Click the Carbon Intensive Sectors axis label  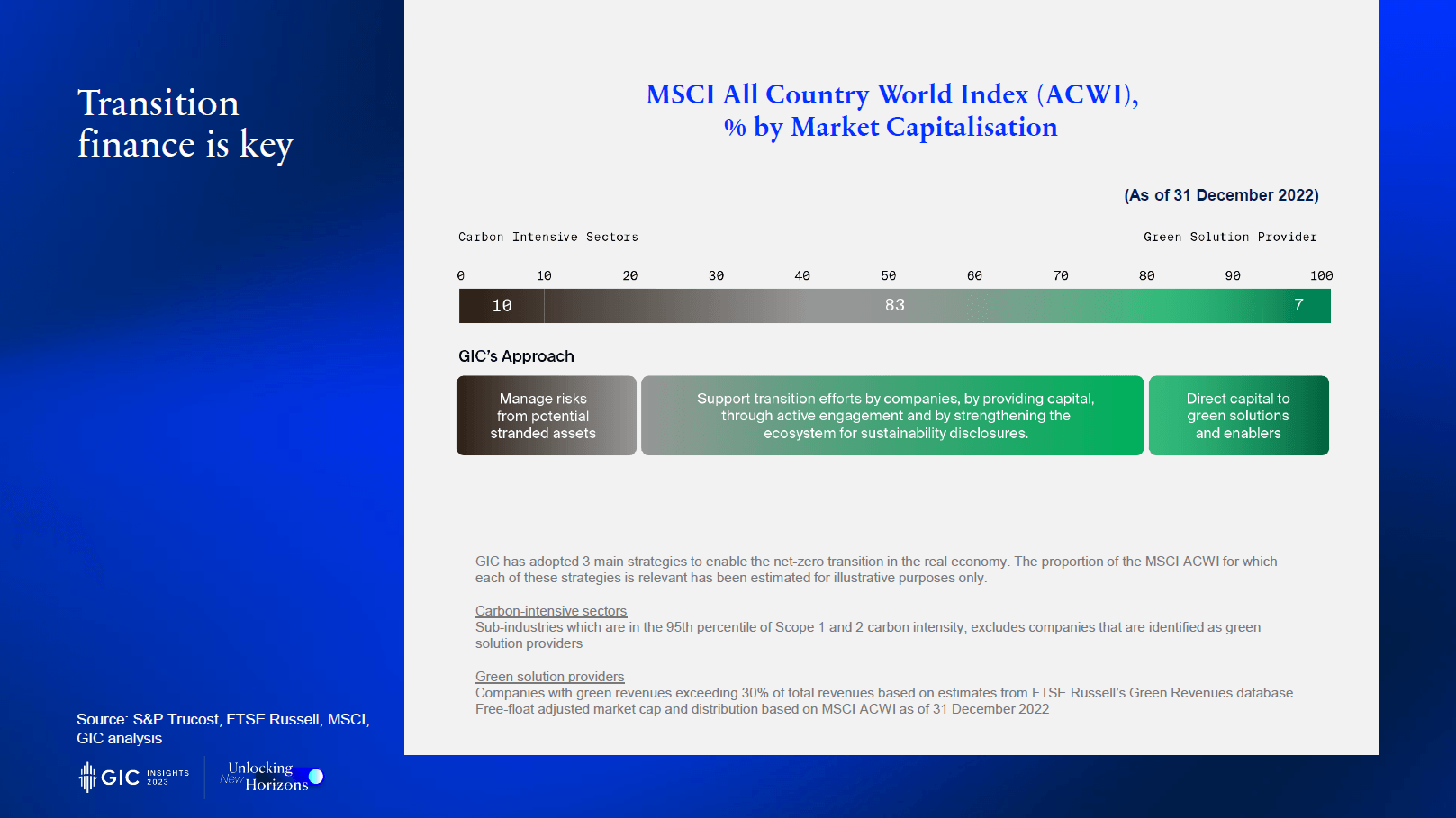click(x=547, y=238)
